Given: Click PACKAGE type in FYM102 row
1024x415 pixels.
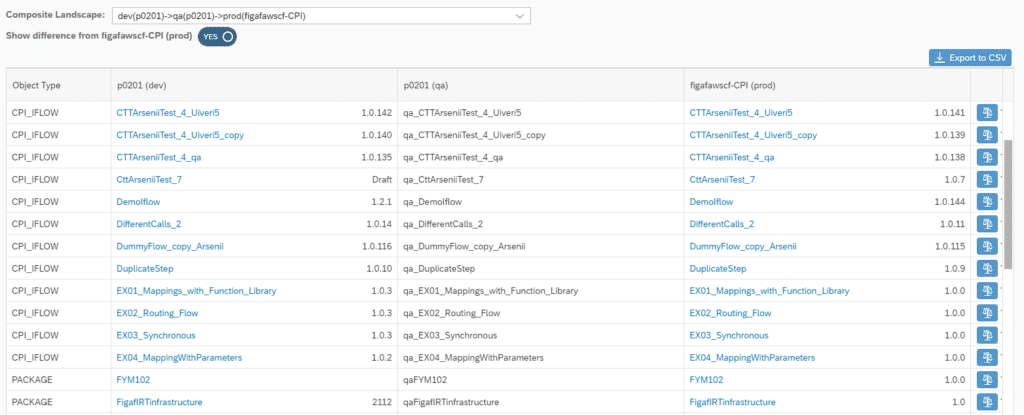Looking at the screenshot, I should click(32, 380).
